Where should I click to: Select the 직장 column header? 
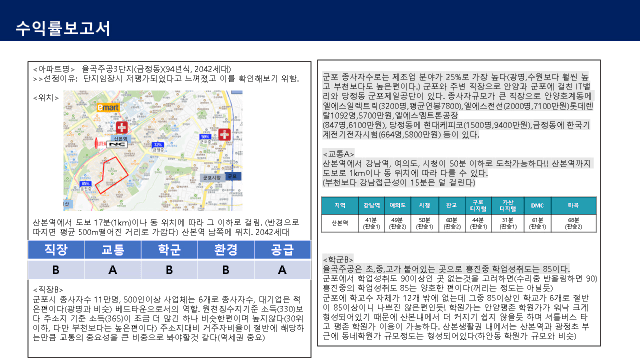(56, 249)
